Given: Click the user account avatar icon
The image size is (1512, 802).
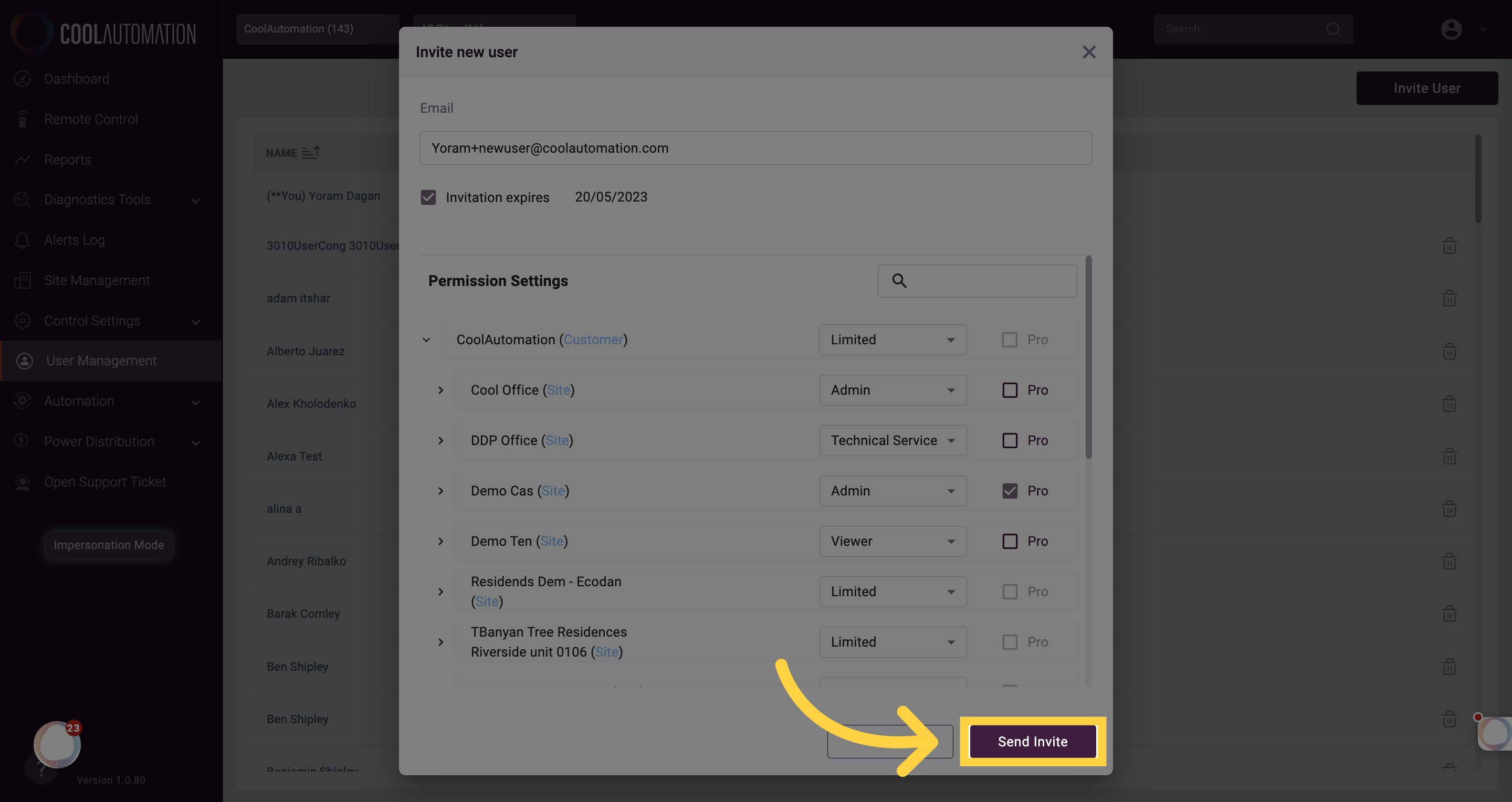Looking at the screenshot, I should coord(1451,29).
